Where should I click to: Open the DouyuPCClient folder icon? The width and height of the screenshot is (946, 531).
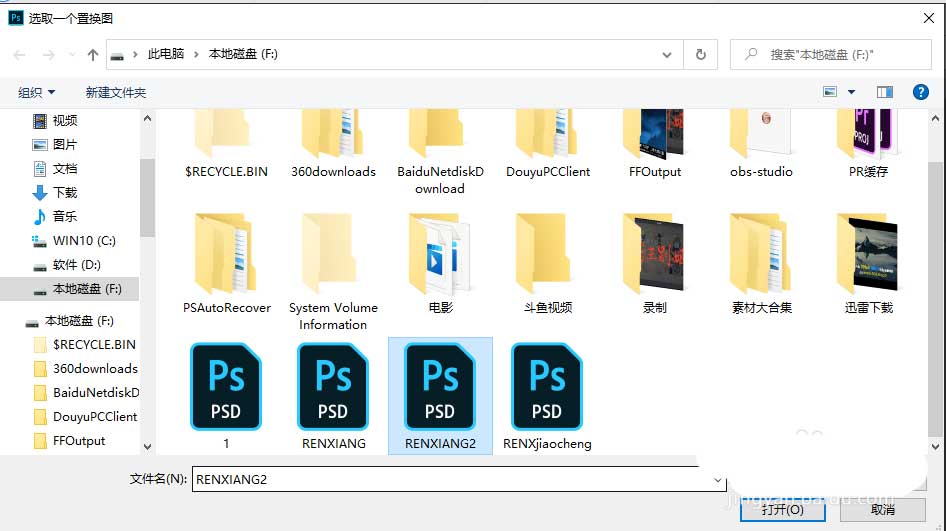pyautogui.click(x=547, y=134)
